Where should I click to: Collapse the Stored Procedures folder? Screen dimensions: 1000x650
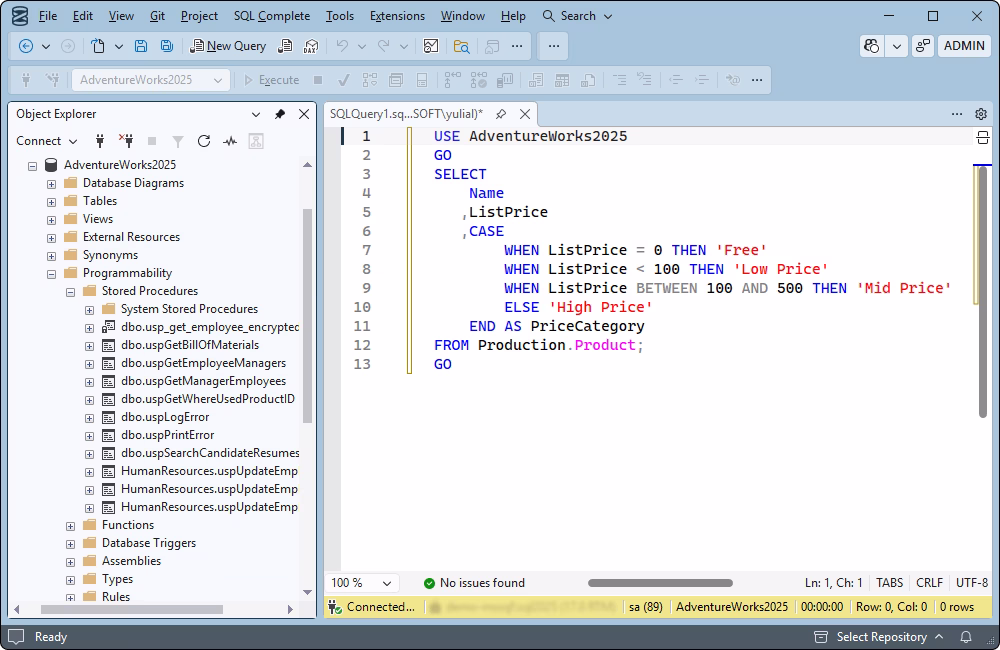(x=70, y=292)
